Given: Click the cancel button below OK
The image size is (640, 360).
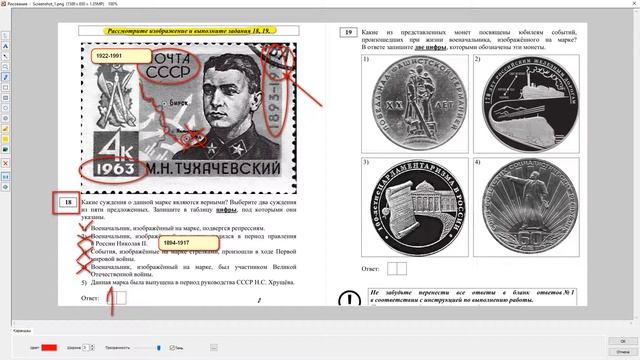Looking at the screenshot, I should (x=622, y=351).
